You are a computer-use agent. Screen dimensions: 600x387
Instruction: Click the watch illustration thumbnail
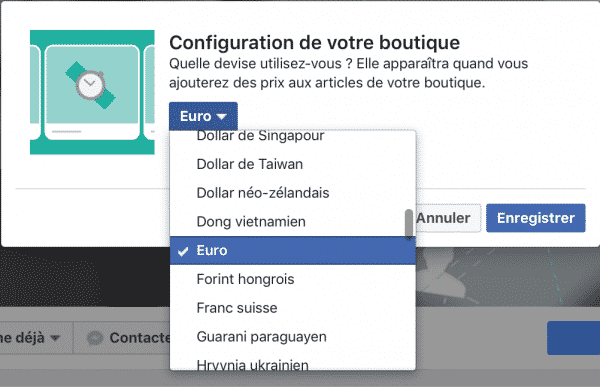tap(92, 92)
